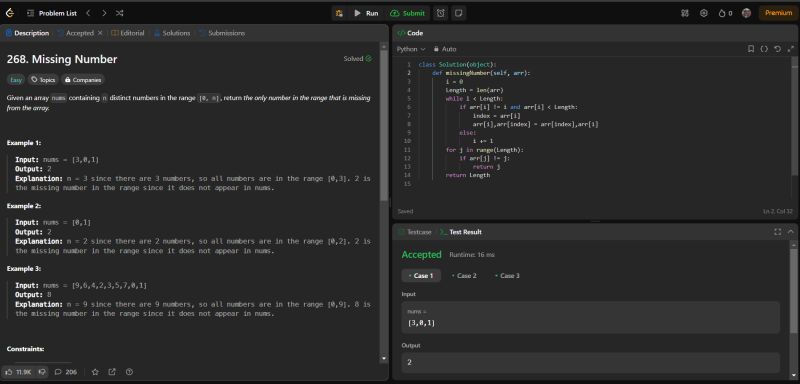Click the Solved status check icon
The width and height of the screenshot is (800, 384).
pos(368,59)
